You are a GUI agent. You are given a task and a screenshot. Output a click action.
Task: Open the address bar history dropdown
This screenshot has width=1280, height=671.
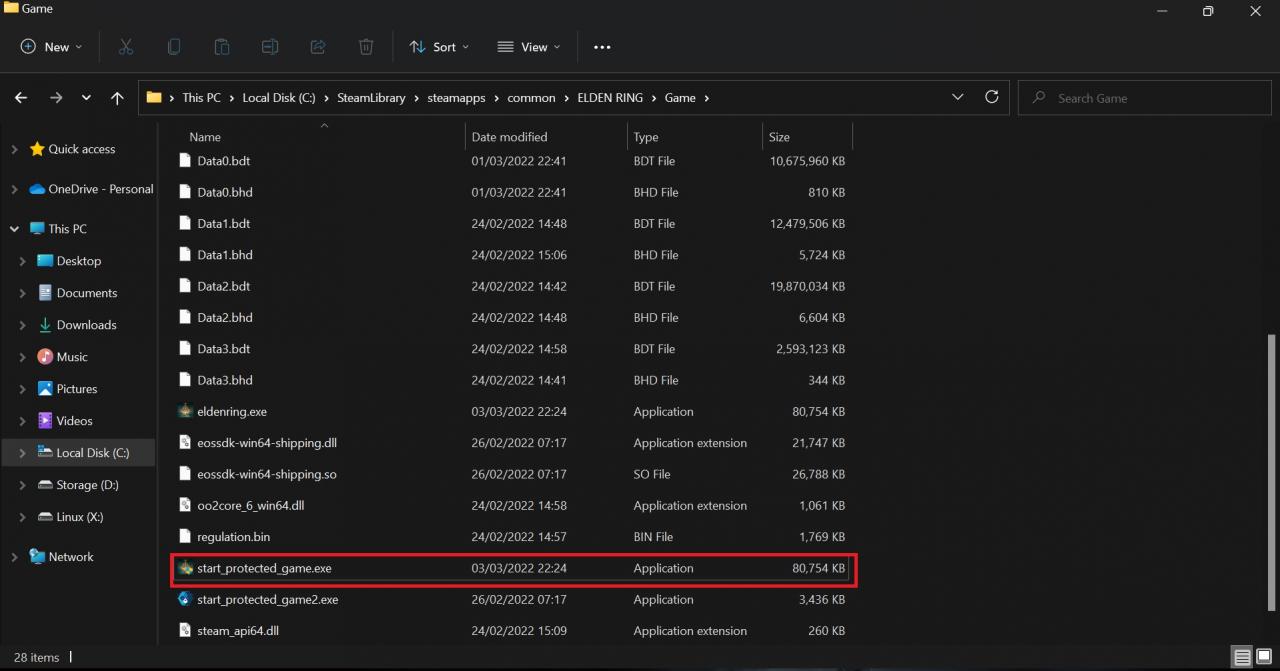point(958,97)
